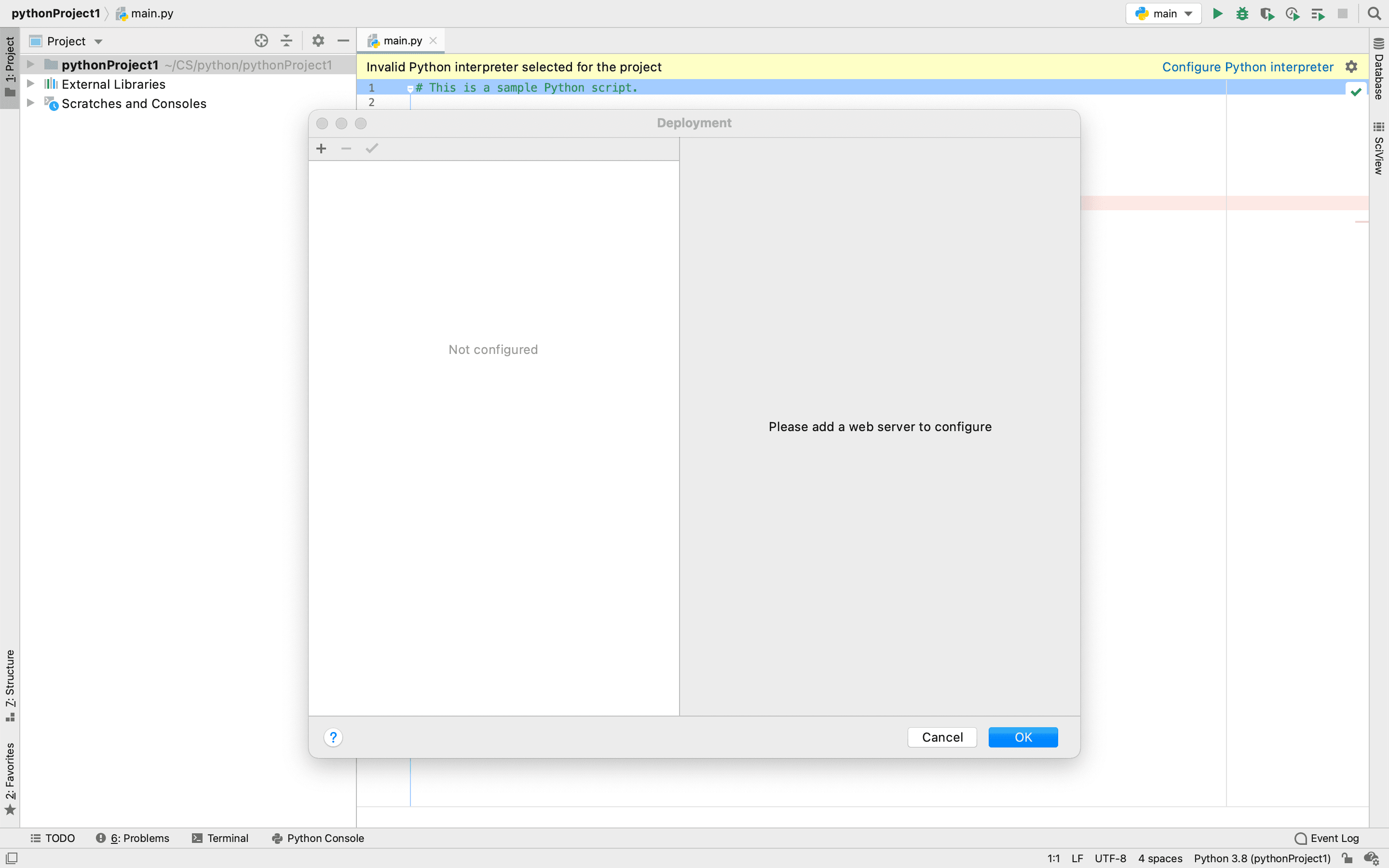1389x868 pixels.
Task: Click the Profiler tool icon
Action: coord(1294,13)
